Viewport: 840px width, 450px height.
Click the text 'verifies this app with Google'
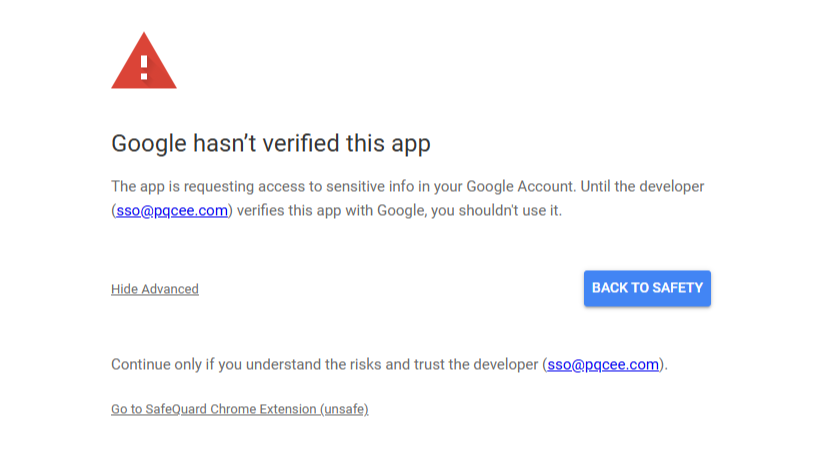[x=331, y=211]
